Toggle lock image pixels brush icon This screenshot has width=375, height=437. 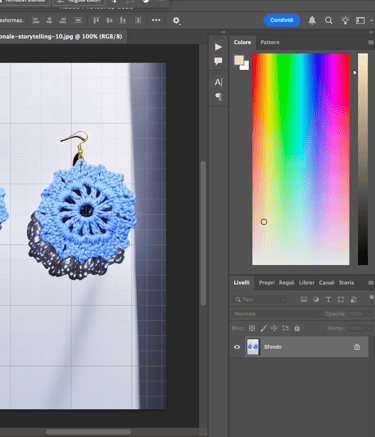pyautogui.click(x=263, y=328)
